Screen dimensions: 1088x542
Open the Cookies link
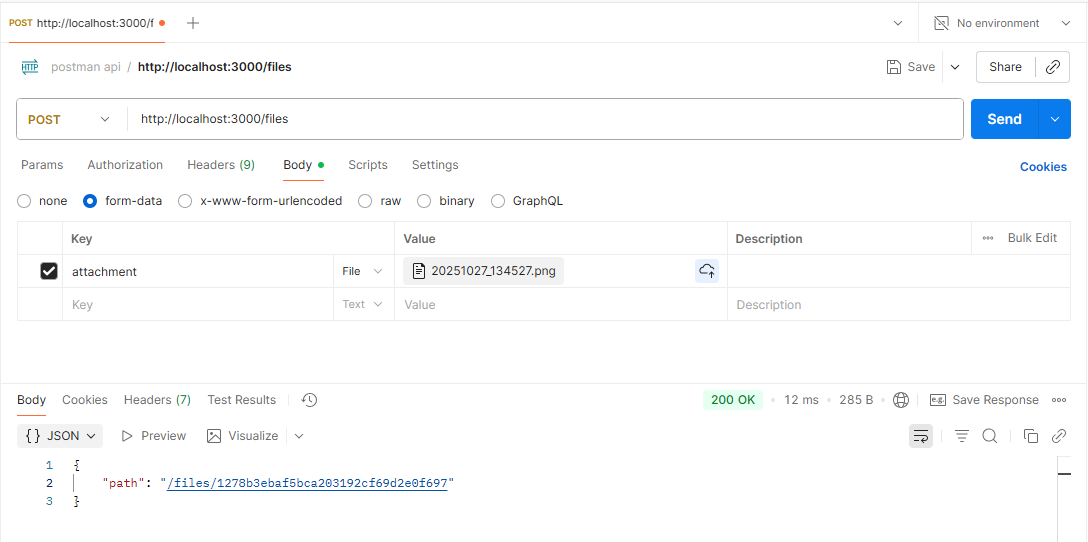[x=1043, y=167]
